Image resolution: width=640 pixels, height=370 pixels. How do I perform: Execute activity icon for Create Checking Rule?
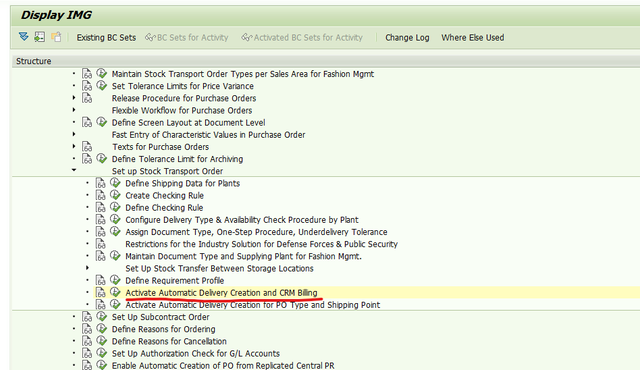click(x=115, y=195)
